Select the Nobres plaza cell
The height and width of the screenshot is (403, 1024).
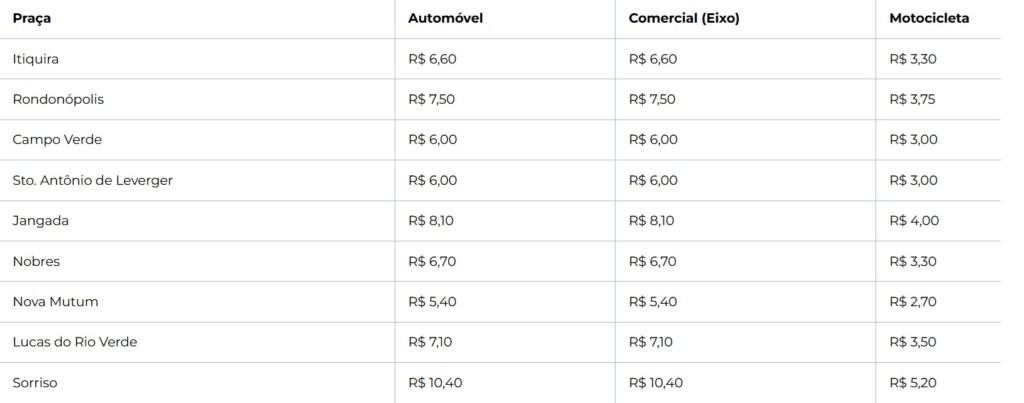coord(36,261)
